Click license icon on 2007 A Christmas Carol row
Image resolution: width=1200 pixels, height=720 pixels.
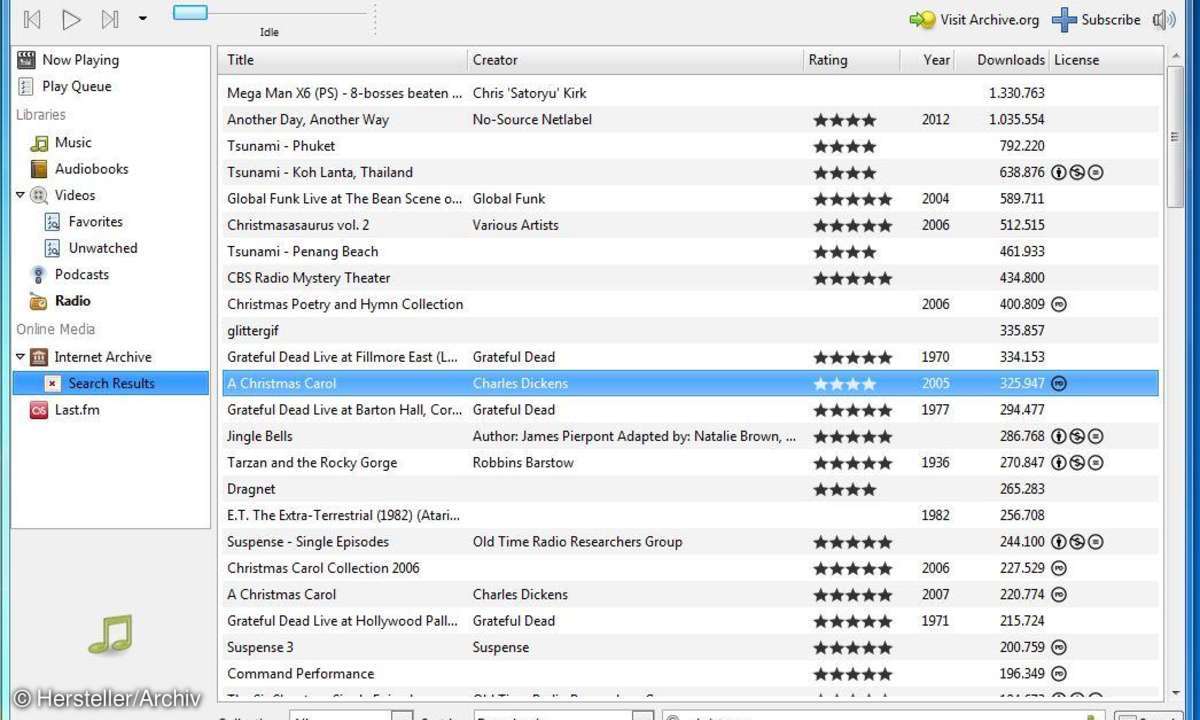(x=1059, y=594)
